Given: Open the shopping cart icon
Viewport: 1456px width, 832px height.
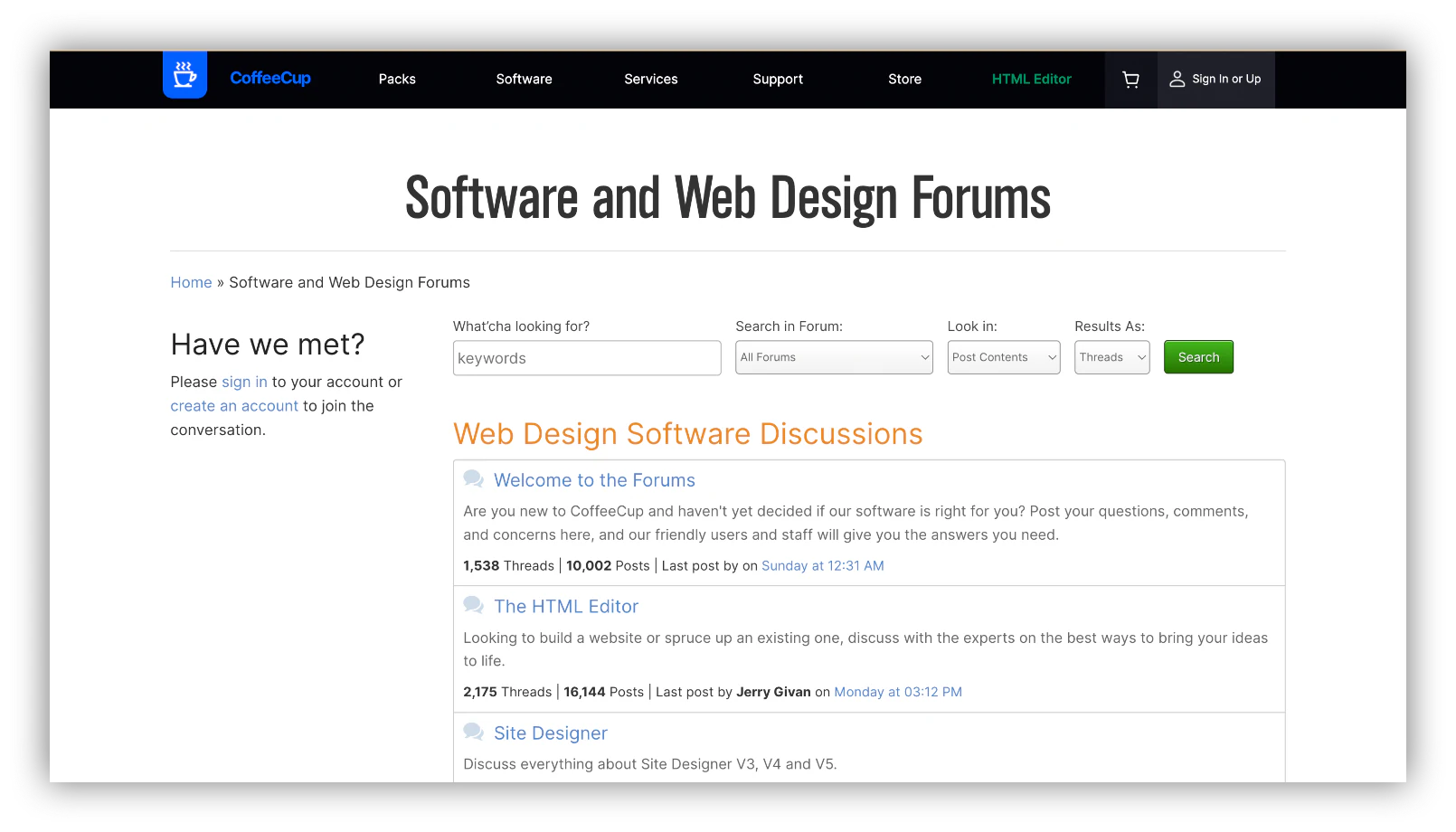Looking at the screenshot, I should click(x=1130, y=80).
